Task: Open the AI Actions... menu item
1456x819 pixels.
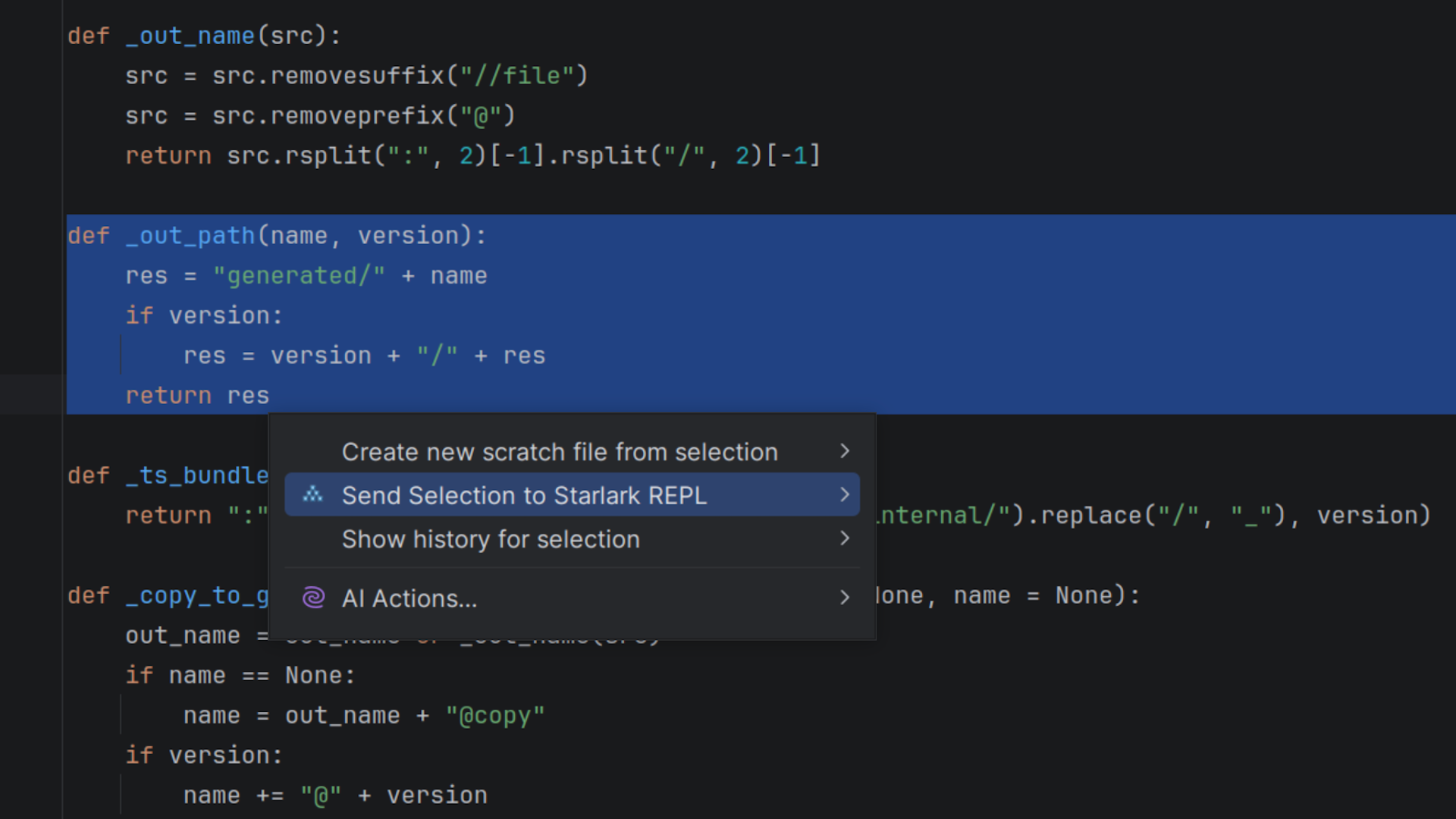Action: point(409,598)
